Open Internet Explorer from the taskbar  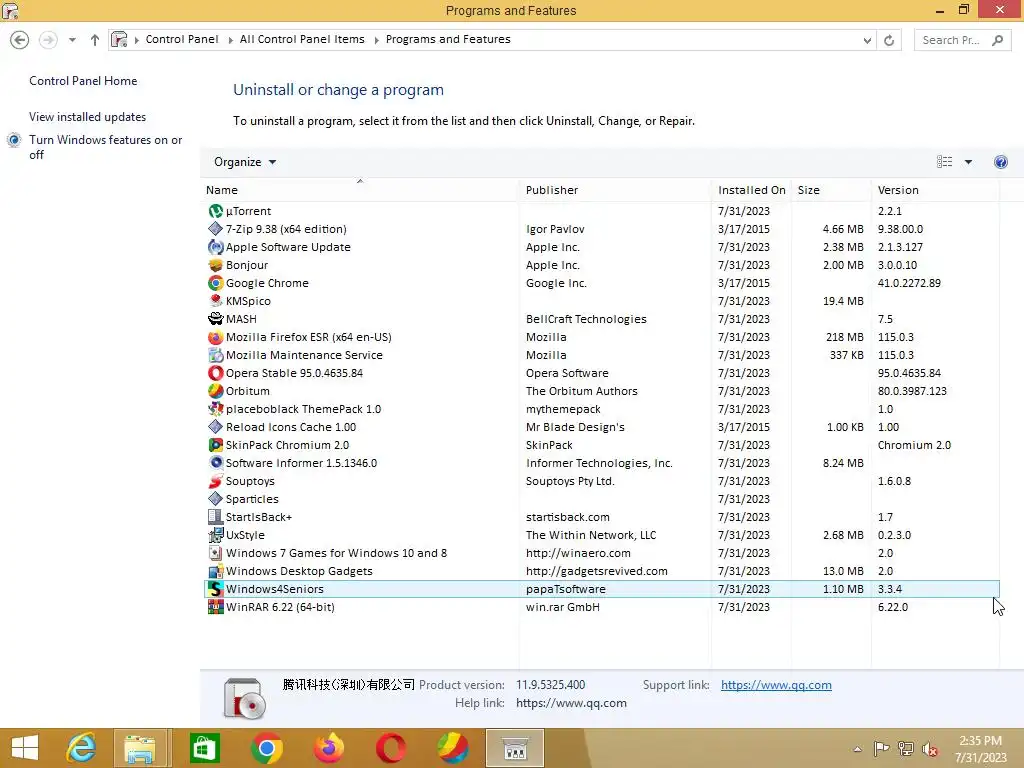(x=81, y=748)
